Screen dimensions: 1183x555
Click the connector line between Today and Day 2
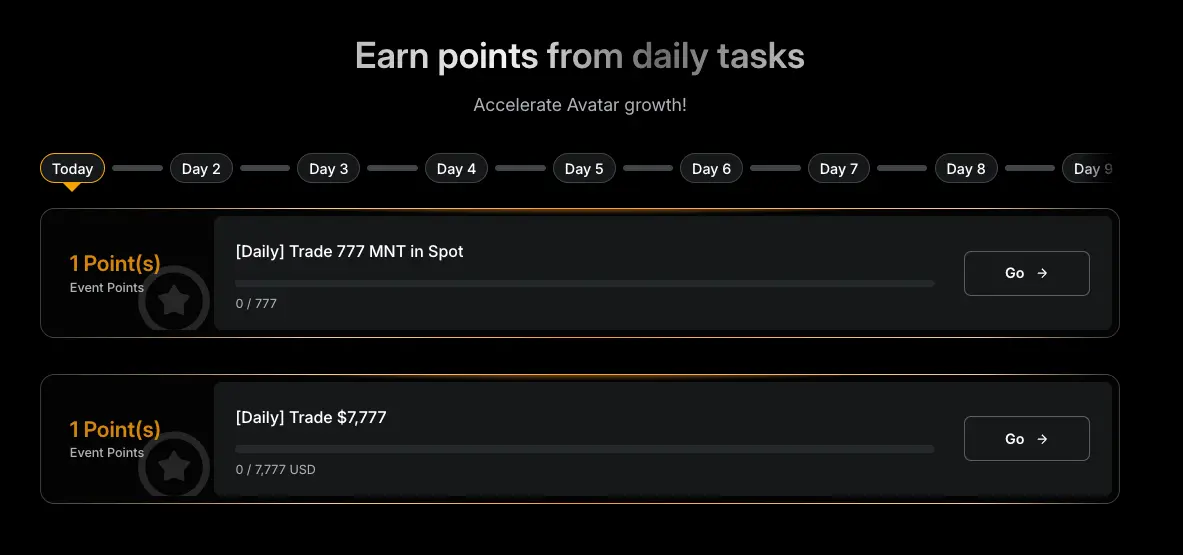tap(137, 169)
